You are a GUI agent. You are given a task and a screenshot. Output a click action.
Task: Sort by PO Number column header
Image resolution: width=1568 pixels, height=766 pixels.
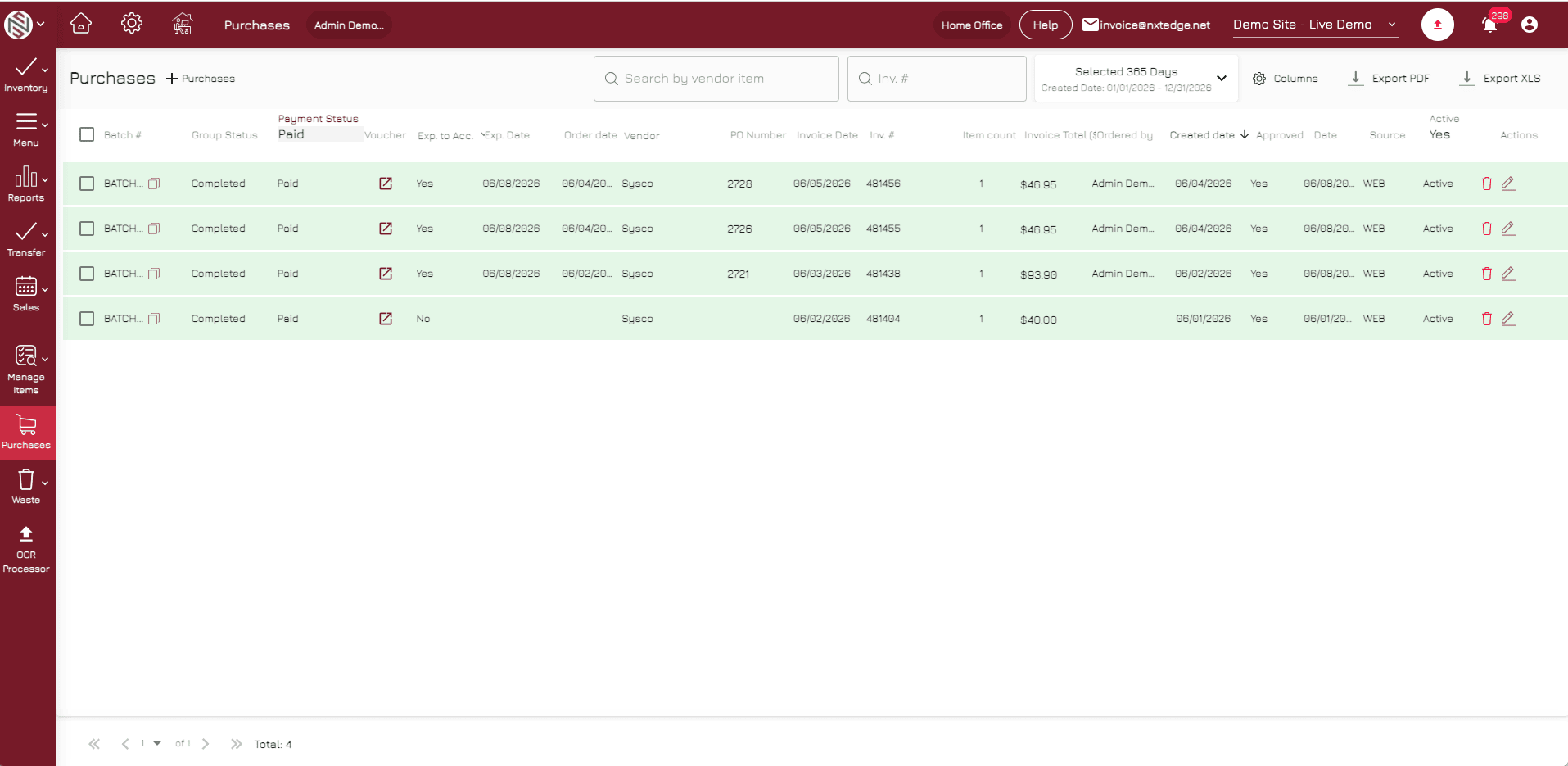point(757,135)
